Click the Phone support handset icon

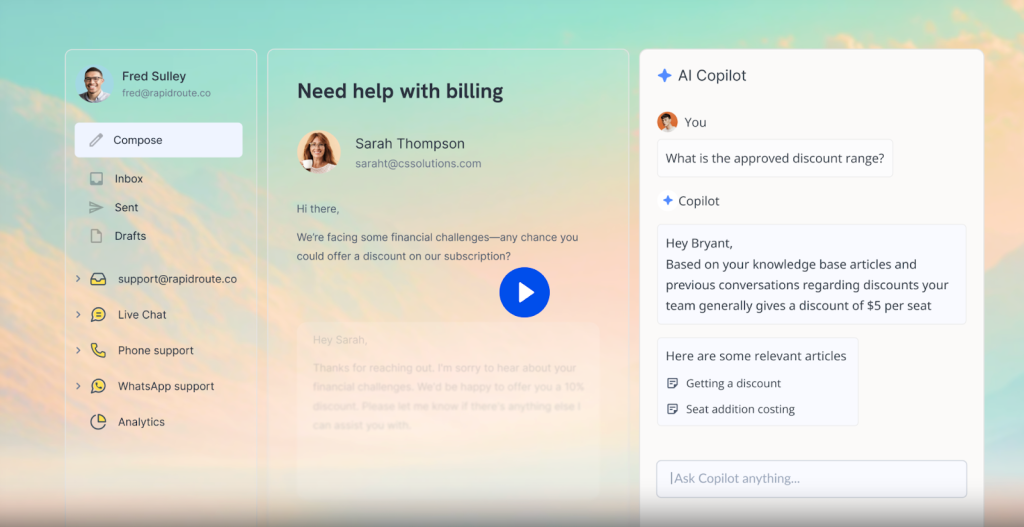(98, 350)
